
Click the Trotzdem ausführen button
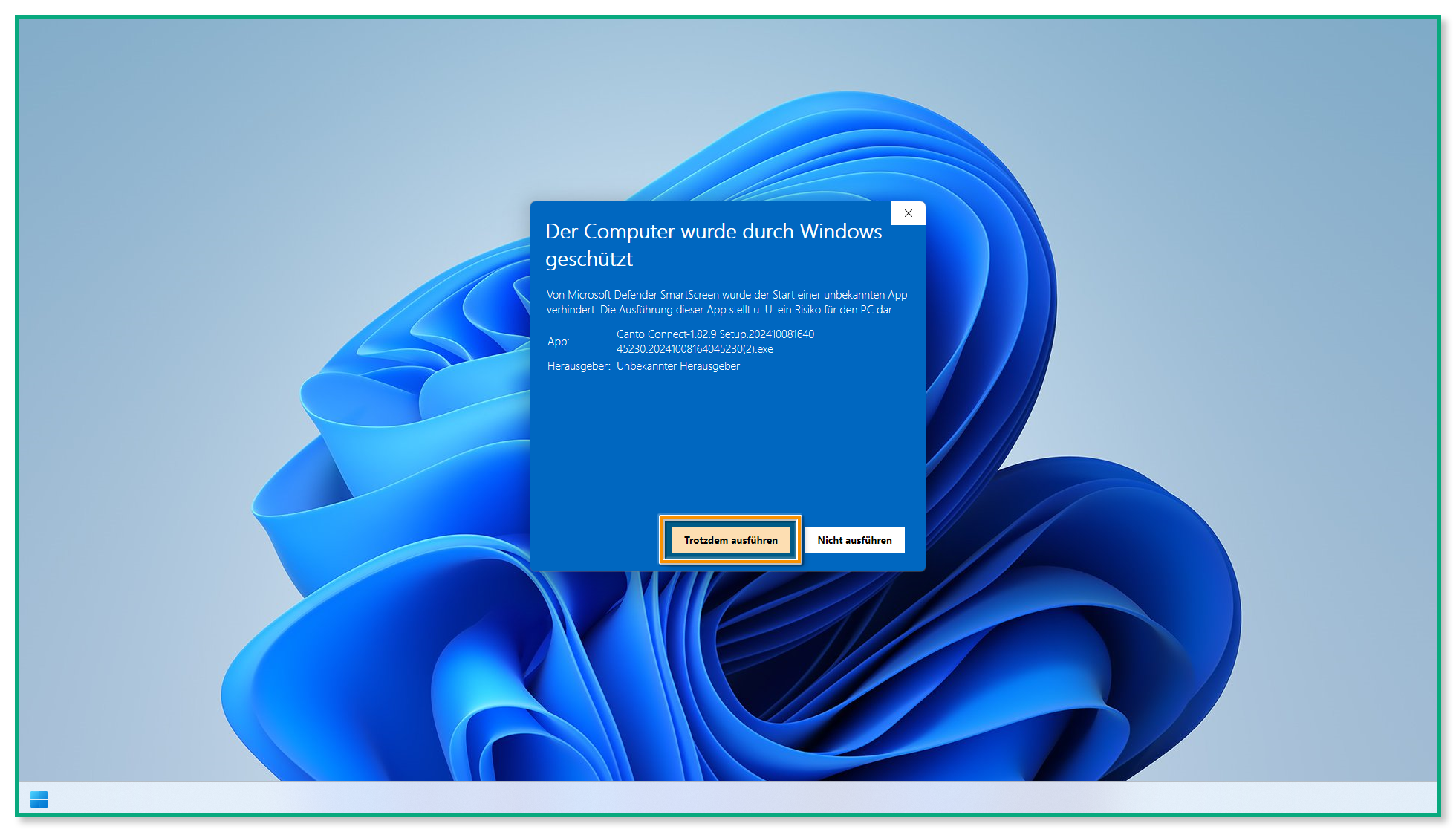tap(731, 540)
